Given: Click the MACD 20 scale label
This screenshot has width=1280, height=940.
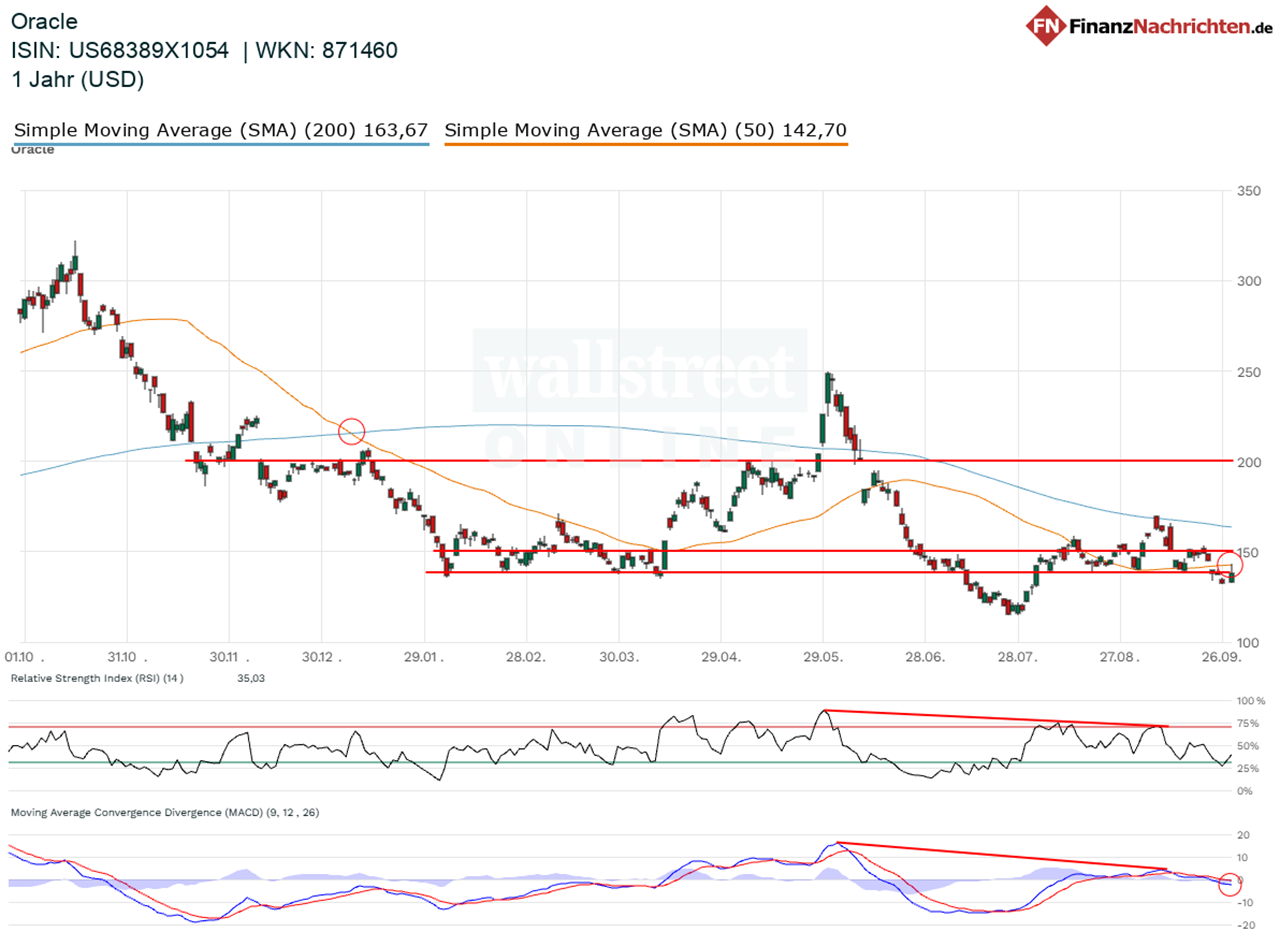Looking at the screenshot, I should 1242,835.
